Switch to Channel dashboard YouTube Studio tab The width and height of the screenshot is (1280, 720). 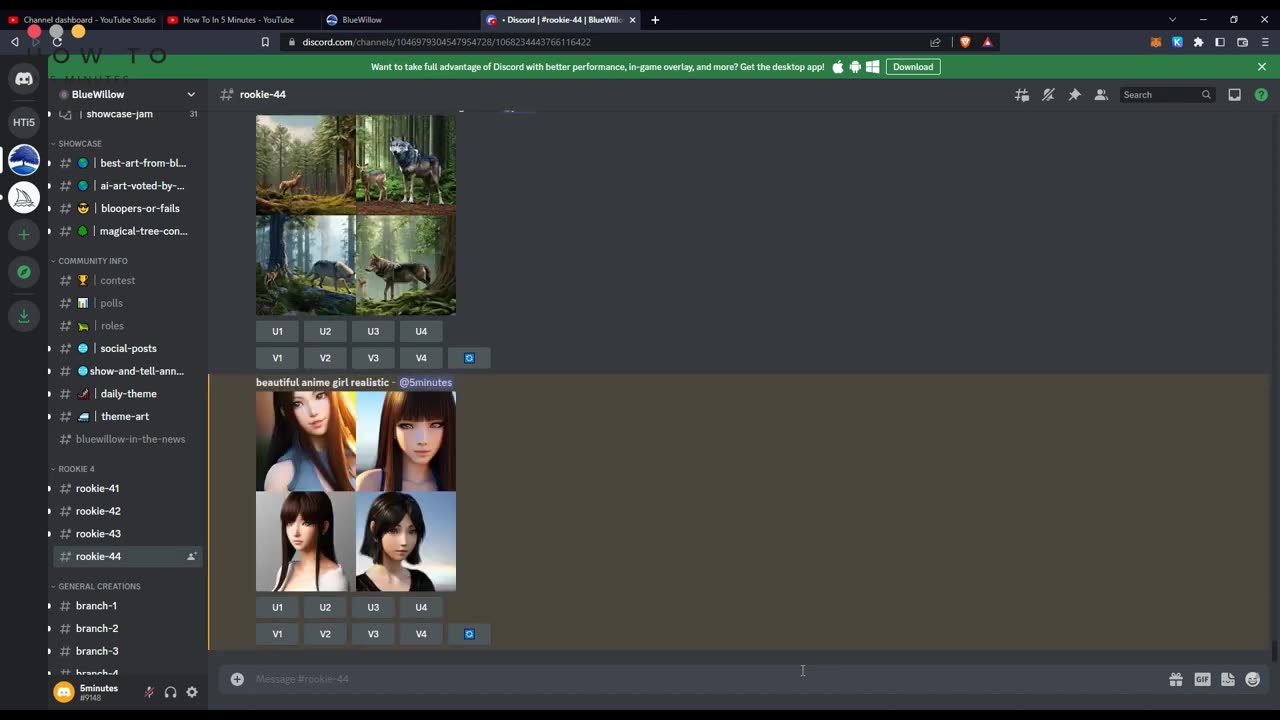point(81,19)
